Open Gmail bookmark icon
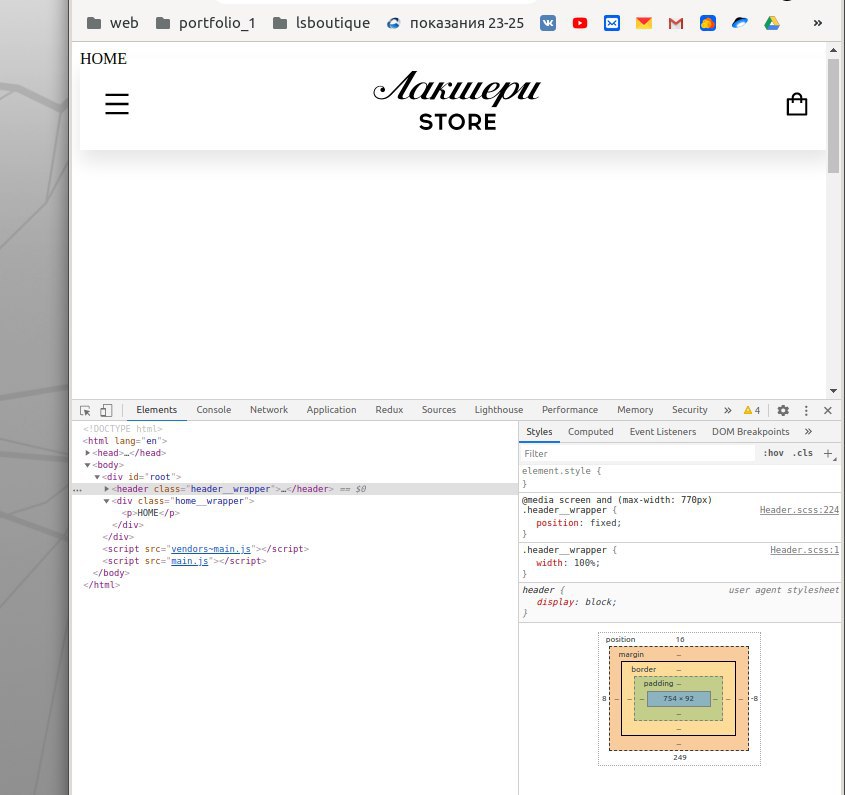This screenshot has width=845, height=795. 676,23
